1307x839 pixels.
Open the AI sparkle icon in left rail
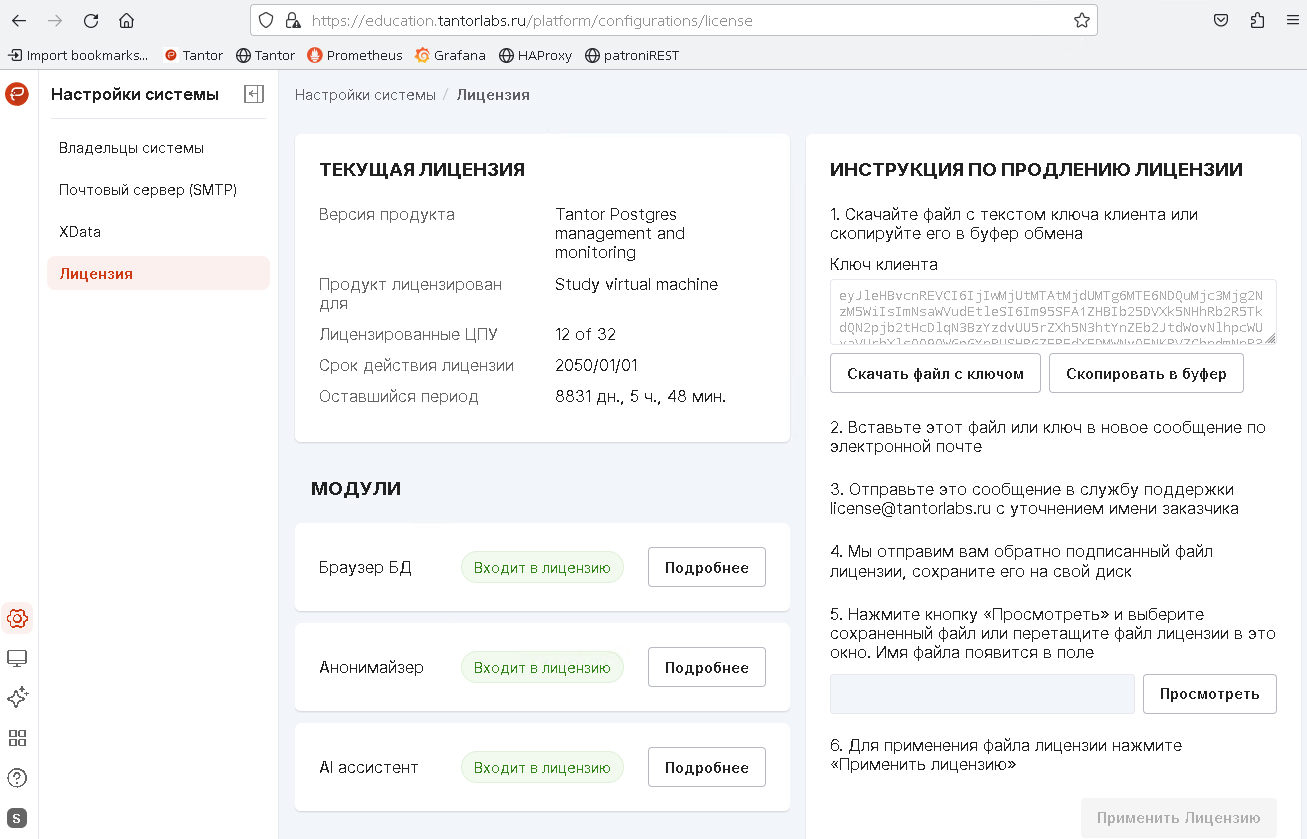click(17, 698)
